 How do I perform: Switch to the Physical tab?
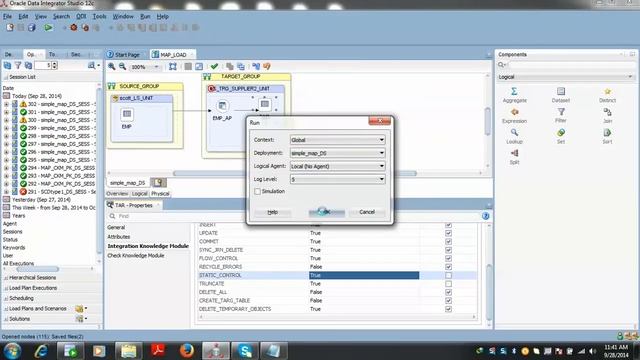pos(160,194)
